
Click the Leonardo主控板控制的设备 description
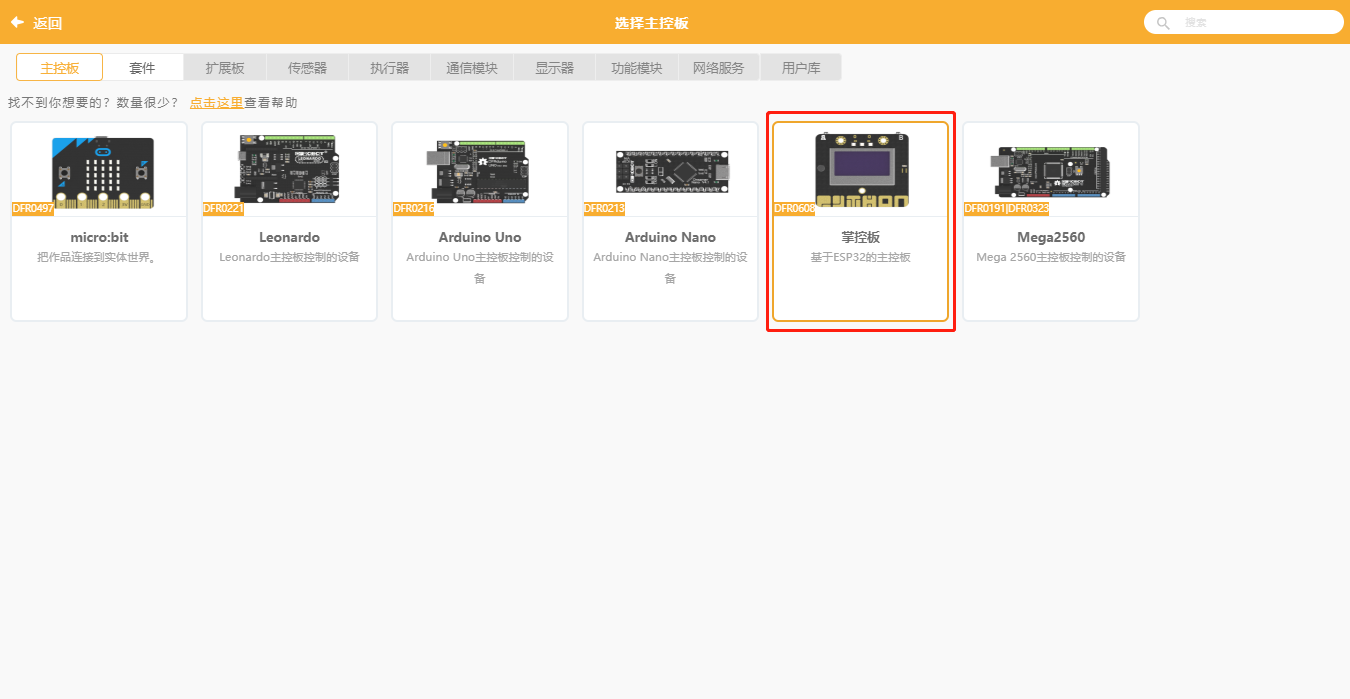289,257
